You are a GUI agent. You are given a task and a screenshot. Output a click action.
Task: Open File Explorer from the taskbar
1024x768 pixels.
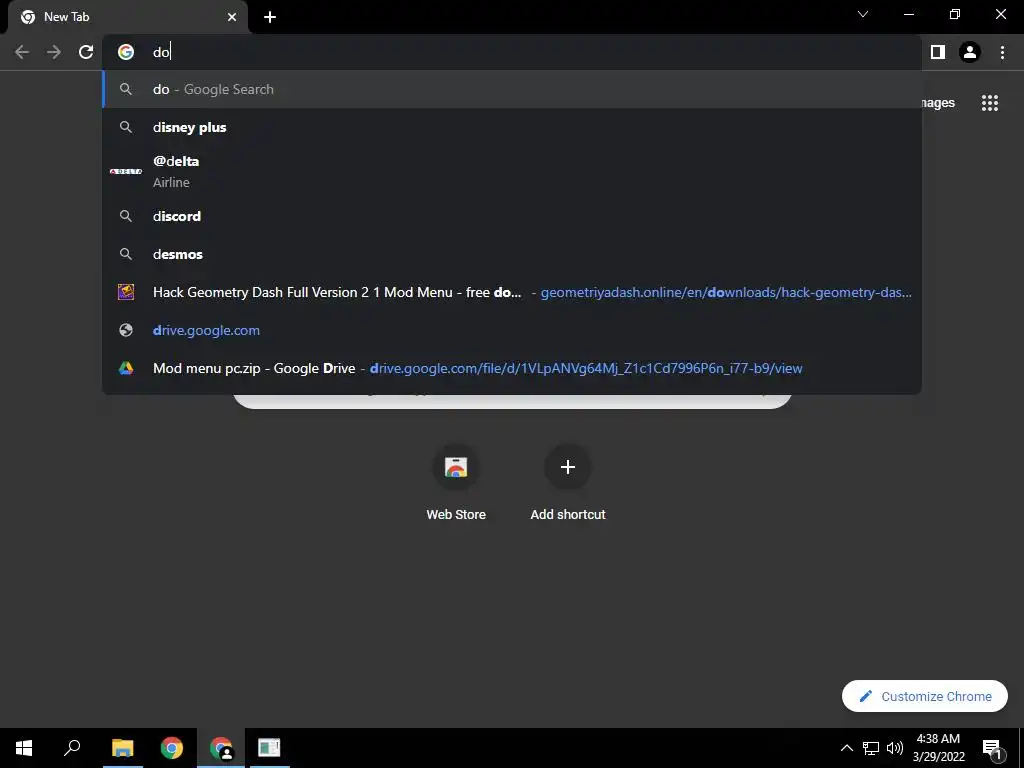point(122,748)
